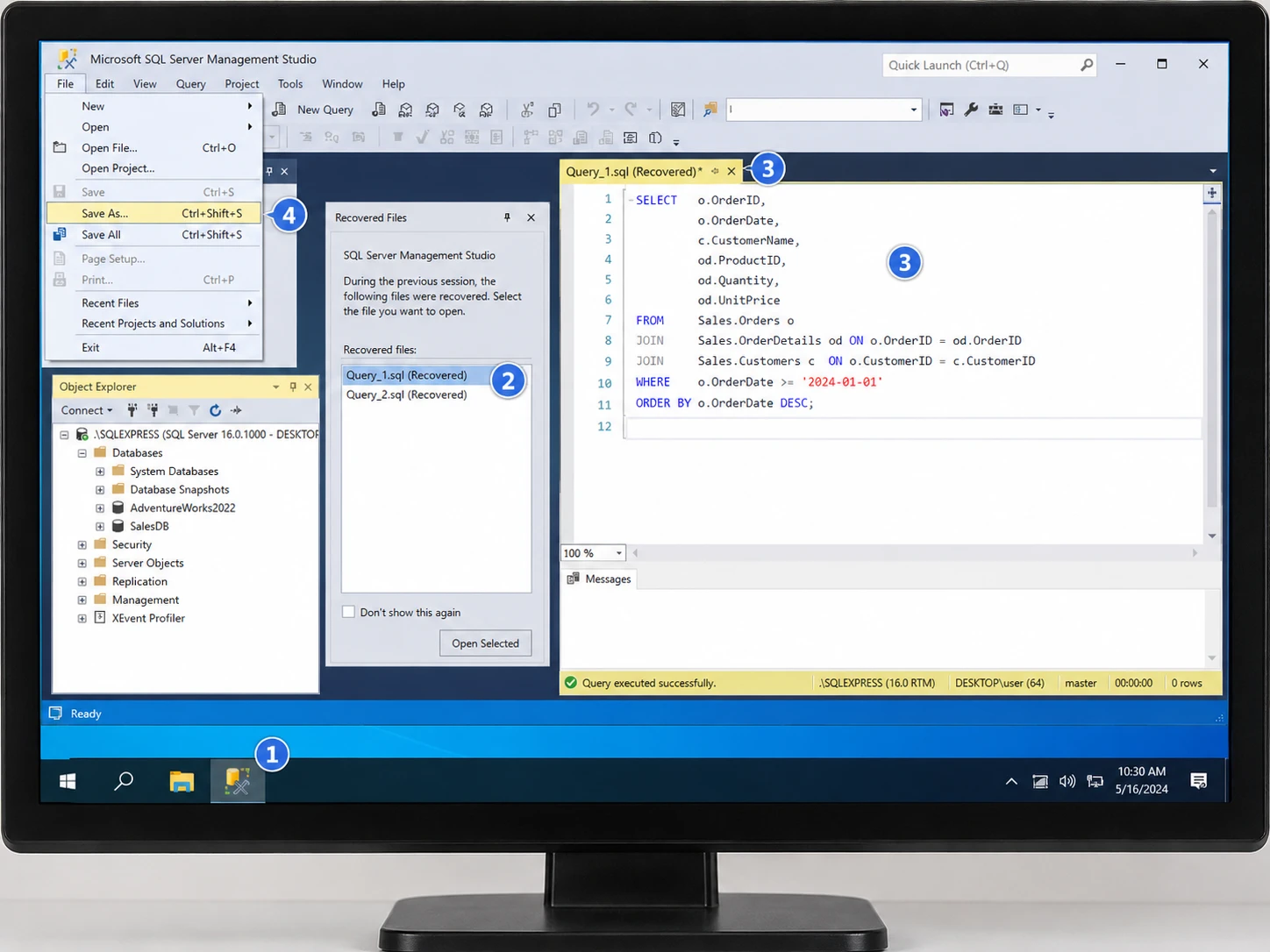
Task: Close the Recovered Files panel
Action: click(x=531, y=217)
